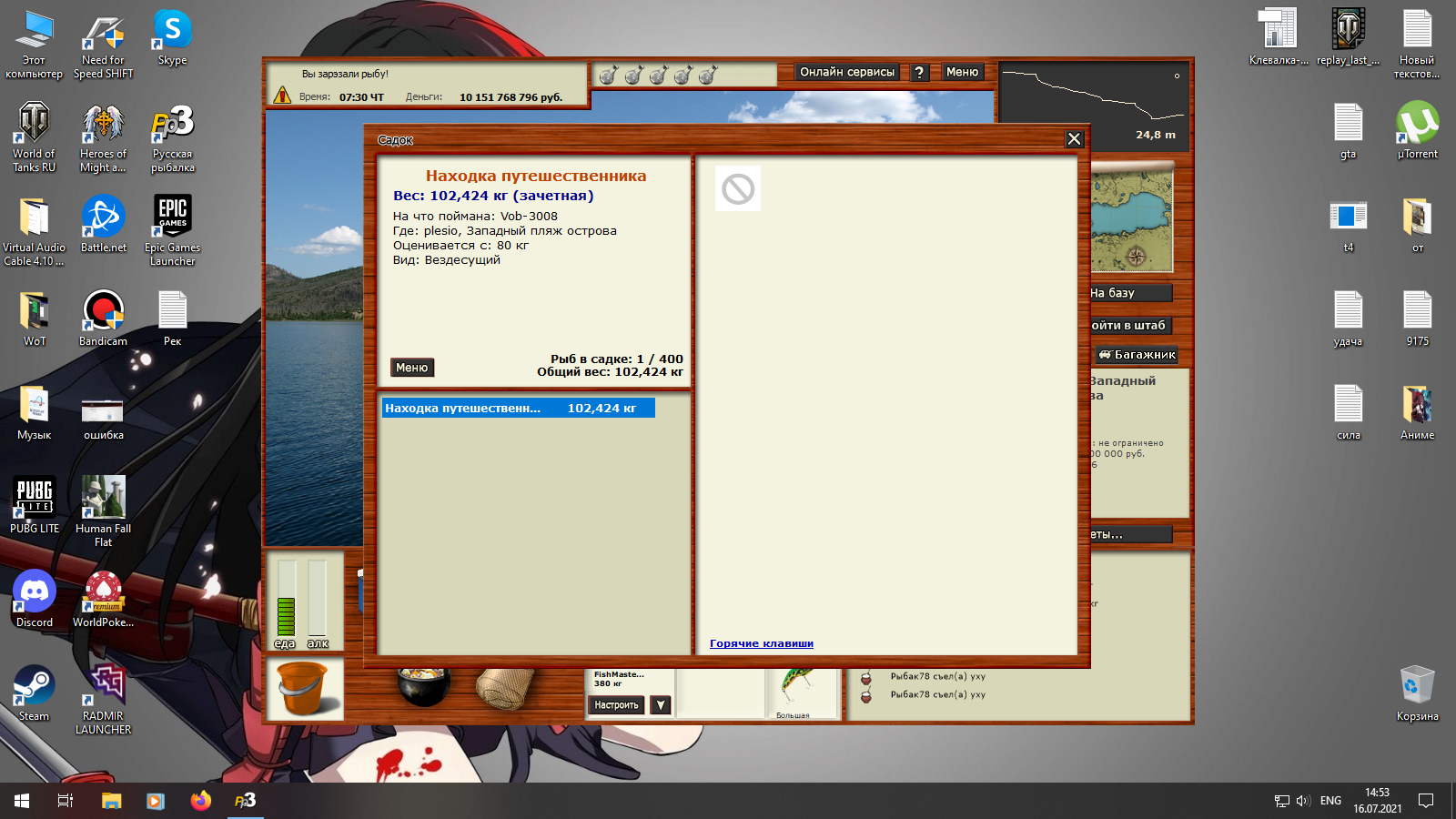The image size is (1456, 819).
Task: Open Need for Speed SHIFT shortcut
Action: pos(103,45)
